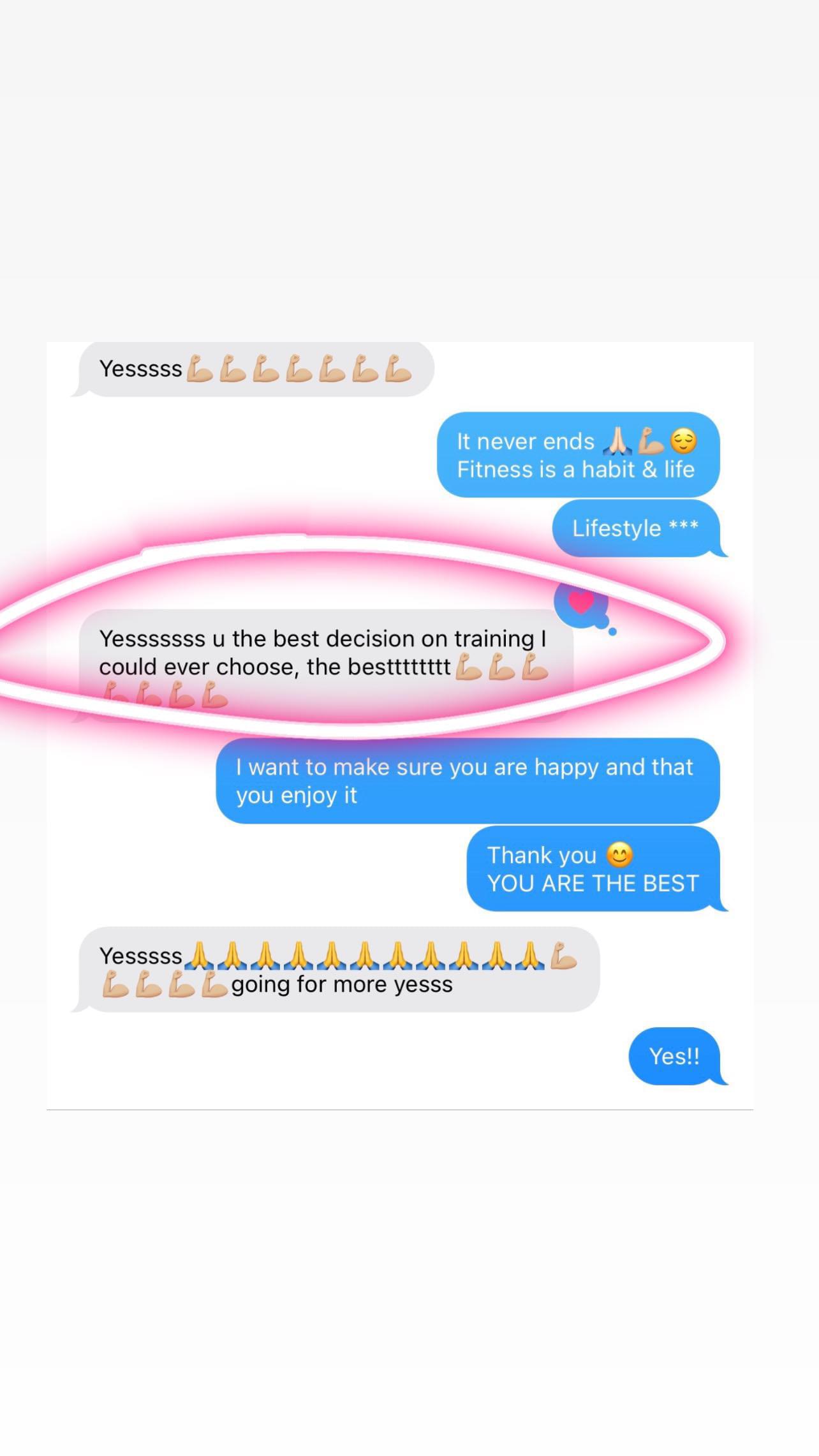Viewport: 819px width, 1456px height.
Task: Tap the praying hands emoji after "It never ends"
Action: [617, 441]
